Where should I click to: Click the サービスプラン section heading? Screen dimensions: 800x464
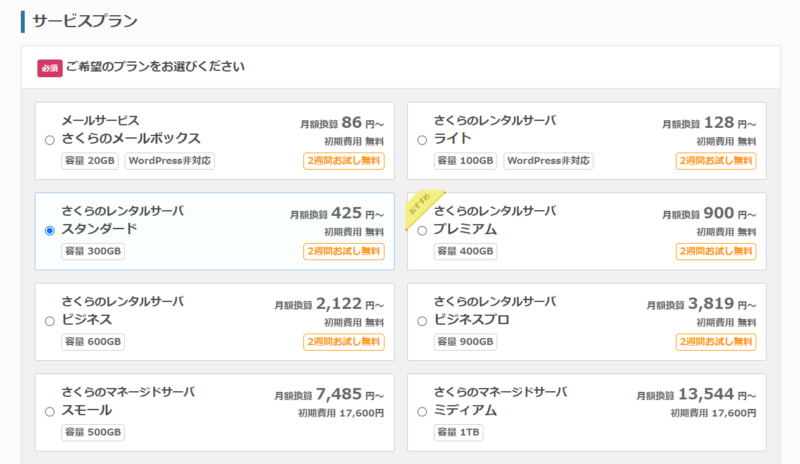click(85, 21)
